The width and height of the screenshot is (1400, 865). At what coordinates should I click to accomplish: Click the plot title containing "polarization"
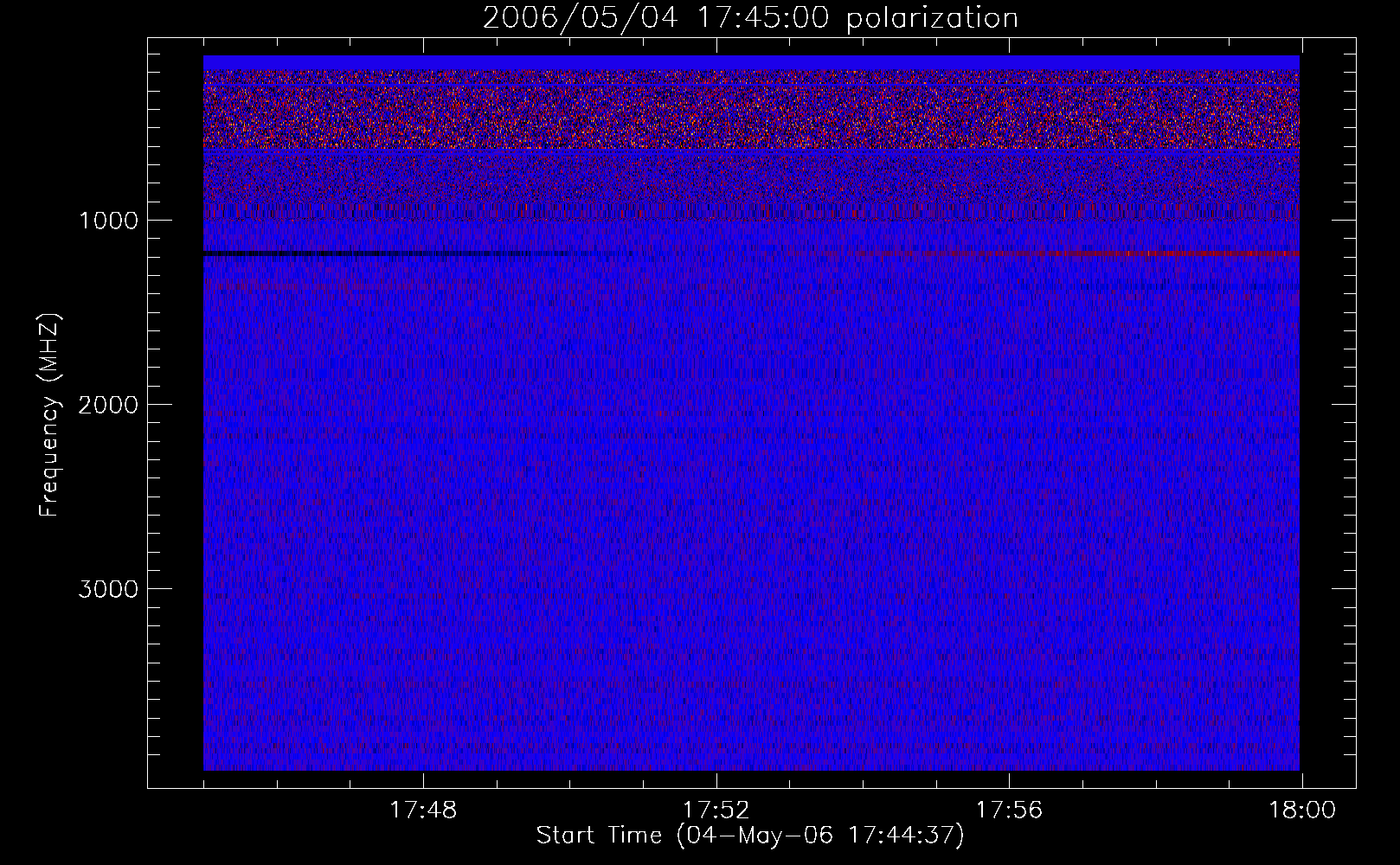point(749,18)
